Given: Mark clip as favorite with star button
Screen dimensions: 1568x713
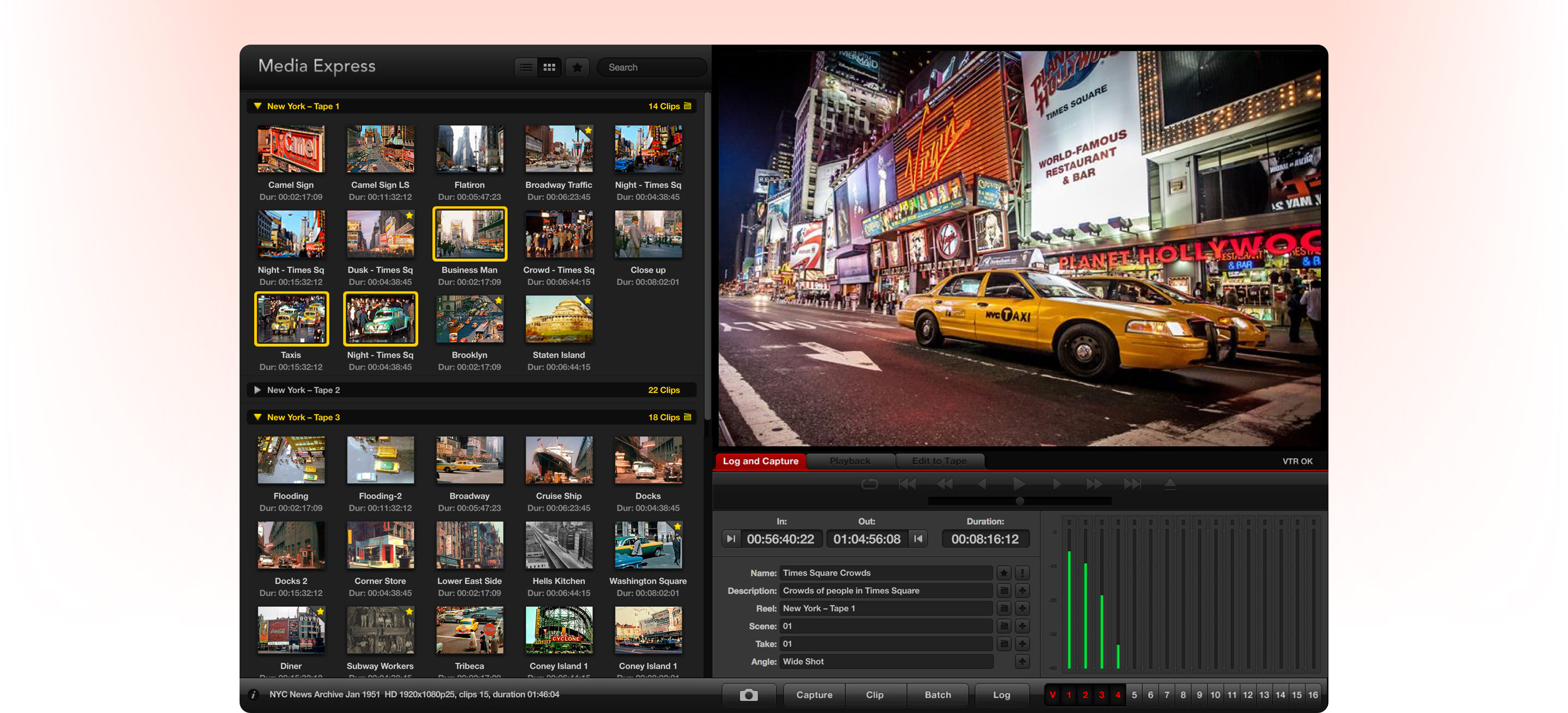Looking at the screenshot, I should pos(1004,573).
